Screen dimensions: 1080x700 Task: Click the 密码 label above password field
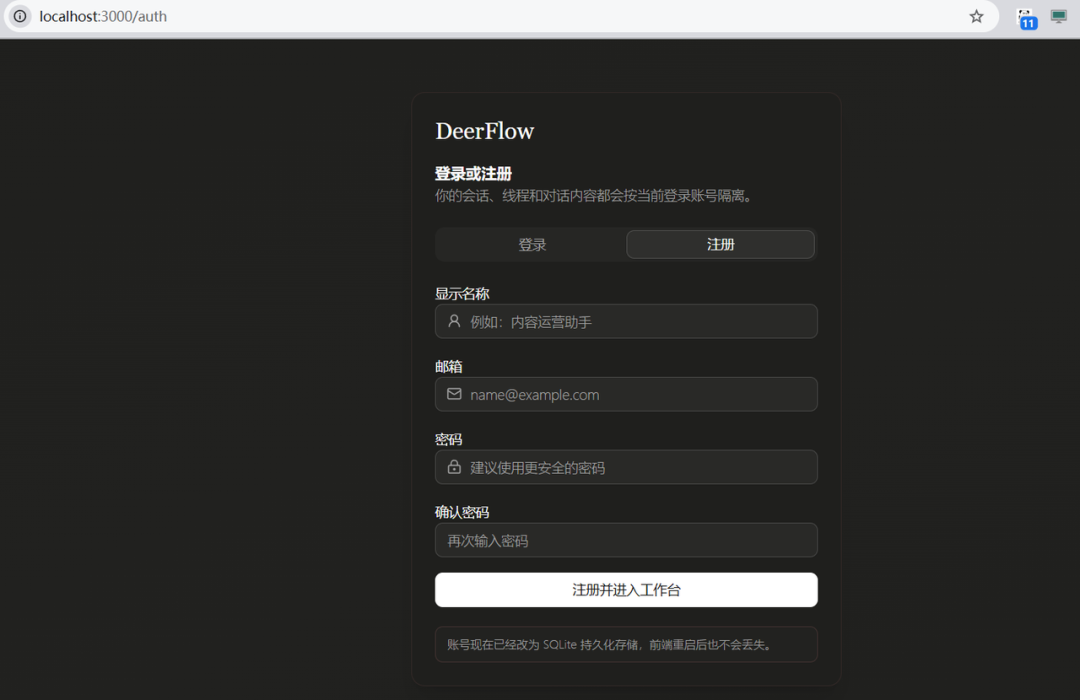point(448,440)
